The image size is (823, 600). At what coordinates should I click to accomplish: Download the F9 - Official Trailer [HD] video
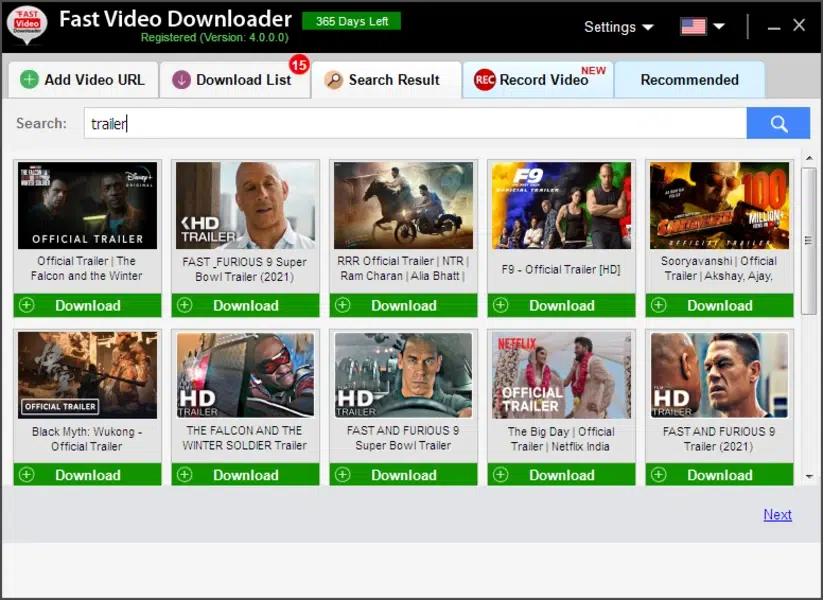[x=561, y=306]
